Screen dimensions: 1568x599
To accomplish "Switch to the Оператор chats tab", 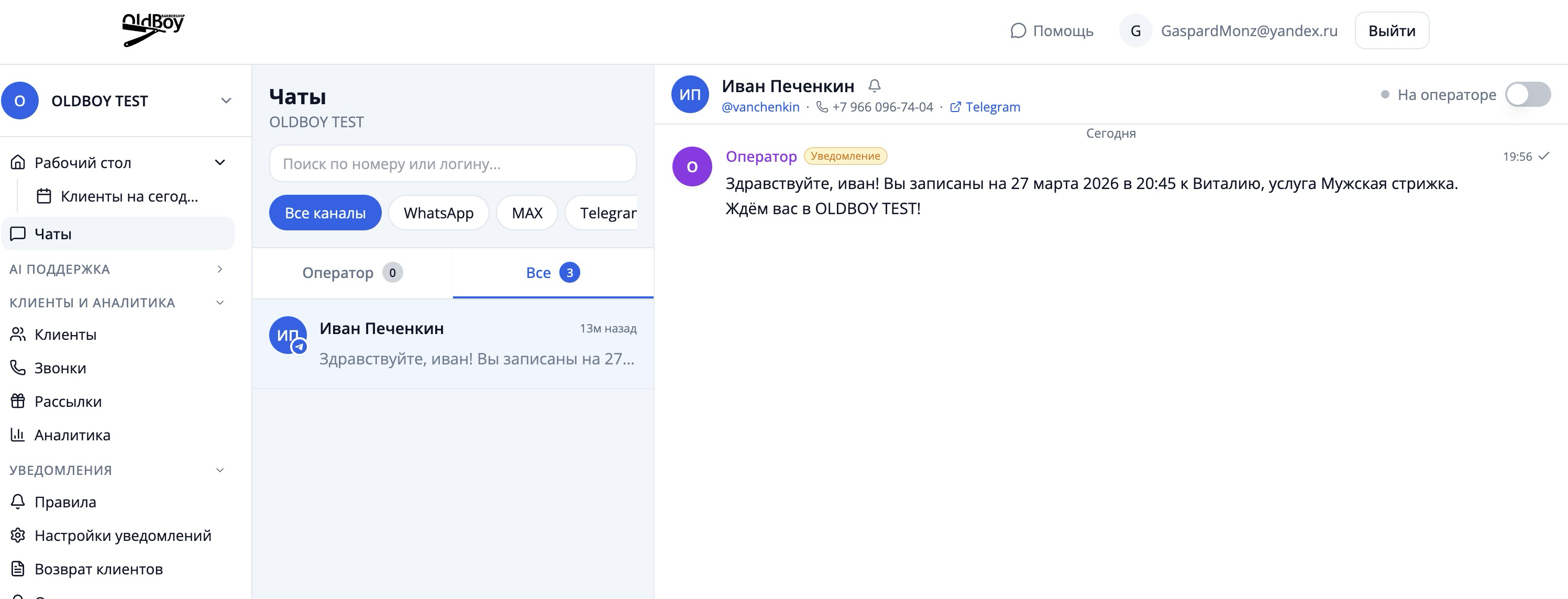I will point(352,273).
